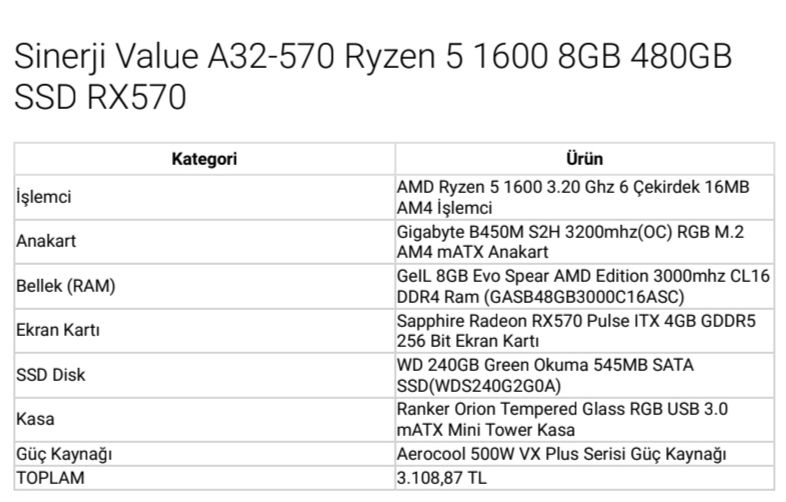Click the Anakart category cell
Viewport: 786px width, 502px height.
tap(205, 242)
